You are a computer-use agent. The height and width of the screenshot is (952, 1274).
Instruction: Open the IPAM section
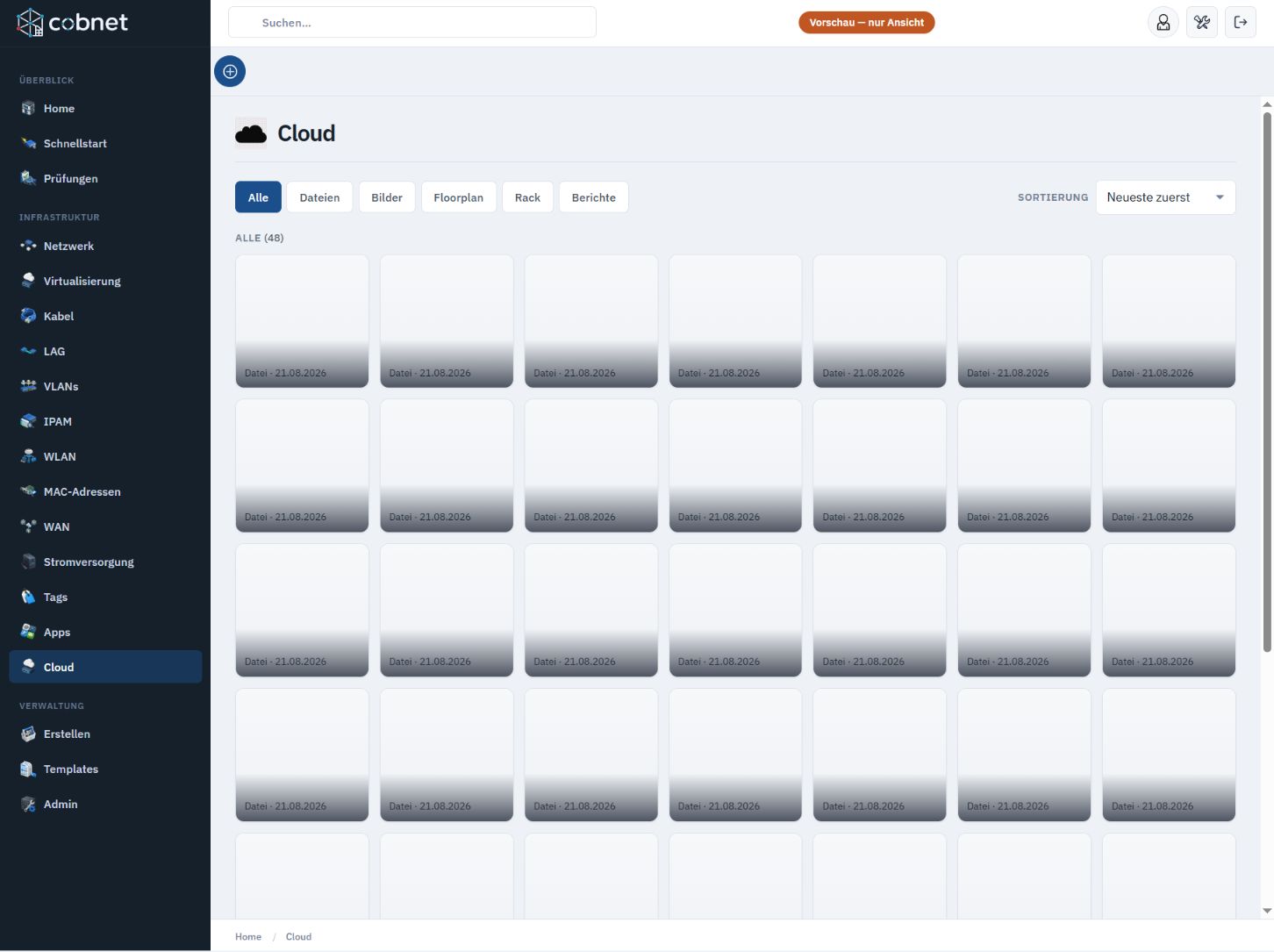(x=105, y=422)
